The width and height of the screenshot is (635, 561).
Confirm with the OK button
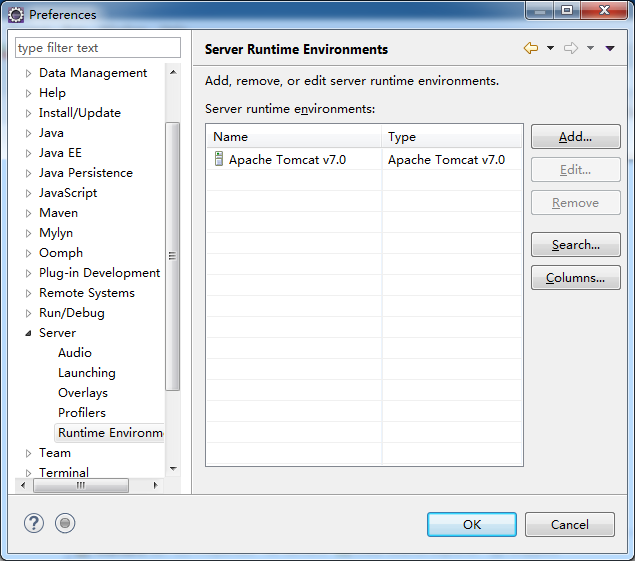pyautogui.click(x=472, y=525)
